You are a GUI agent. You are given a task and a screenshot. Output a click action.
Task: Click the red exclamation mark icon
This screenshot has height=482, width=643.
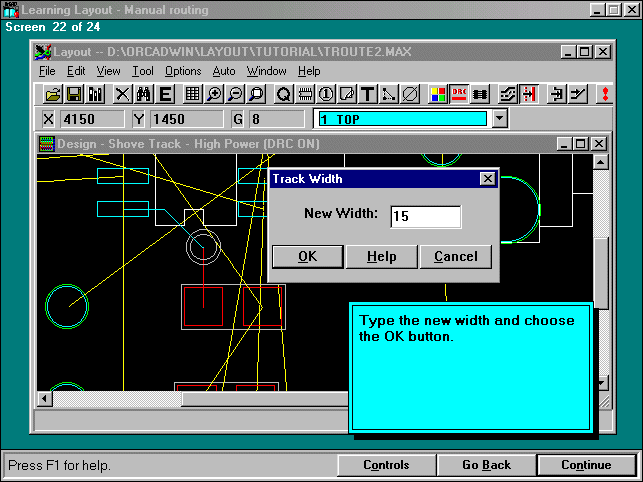pos(603,94)
